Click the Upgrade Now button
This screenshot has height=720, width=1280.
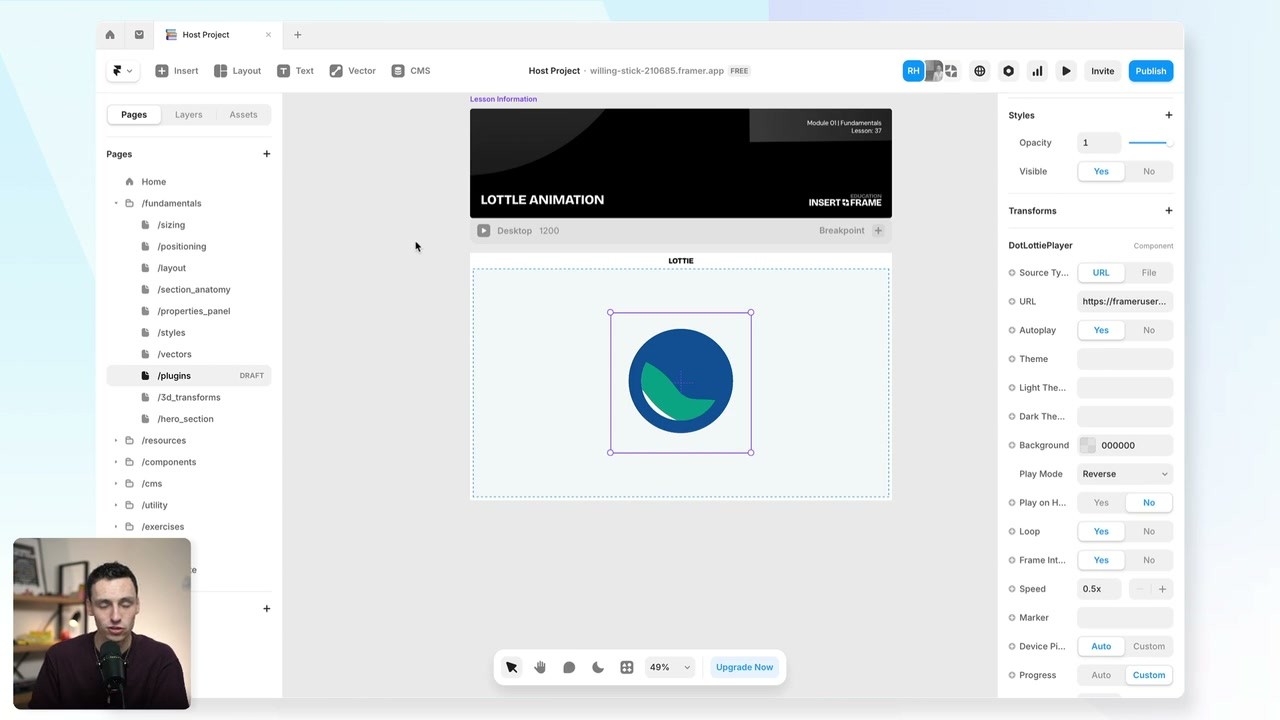point(744,668)
